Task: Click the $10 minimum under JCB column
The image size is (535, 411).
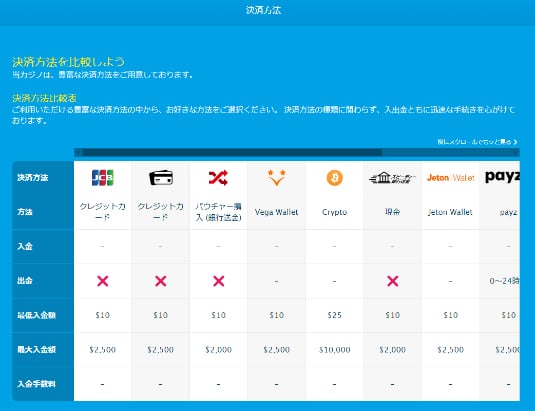Action: point(103,315)
